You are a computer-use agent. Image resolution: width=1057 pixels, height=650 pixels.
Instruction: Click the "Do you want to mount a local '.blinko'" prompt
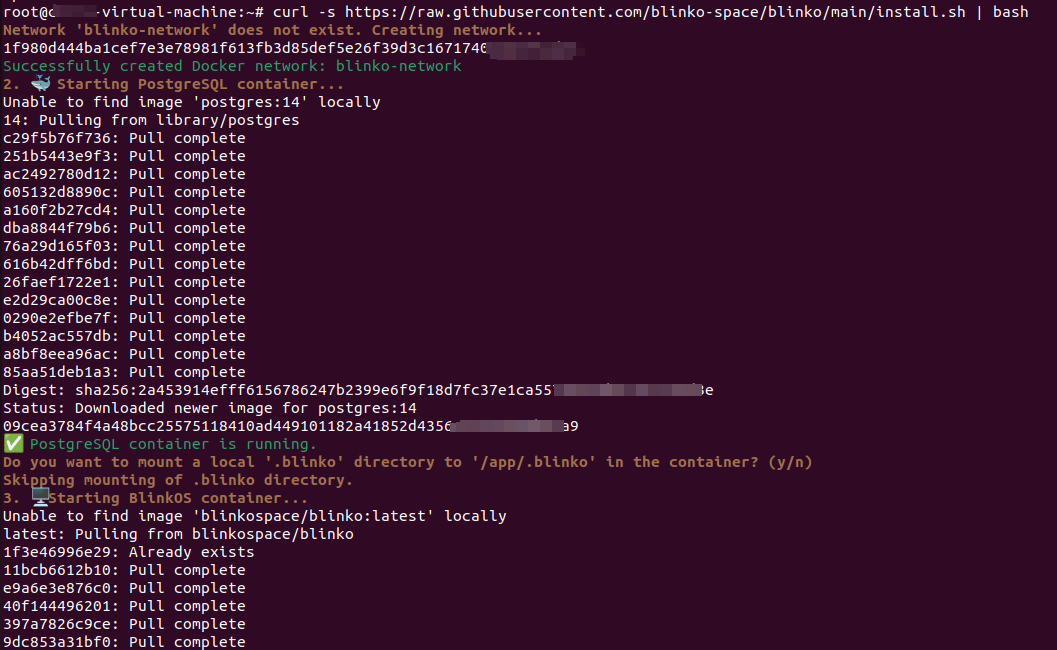[x=407, y=462]
